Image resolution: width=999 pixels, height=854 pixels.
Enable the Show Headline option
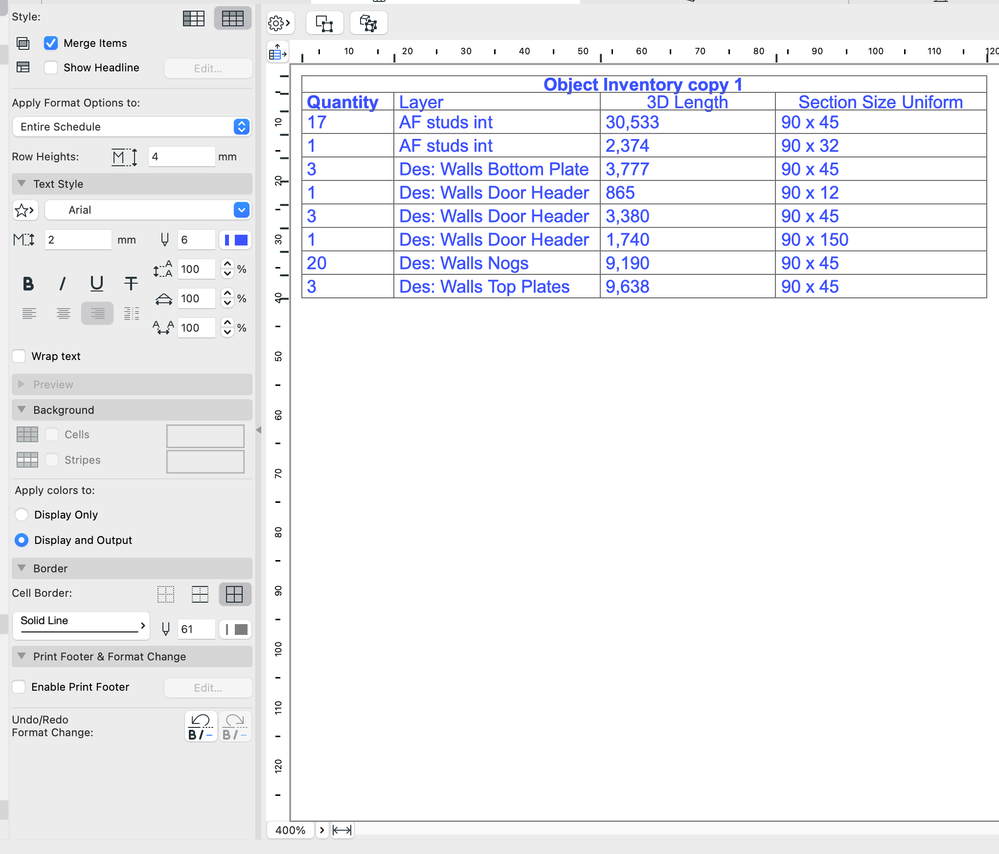51,67
